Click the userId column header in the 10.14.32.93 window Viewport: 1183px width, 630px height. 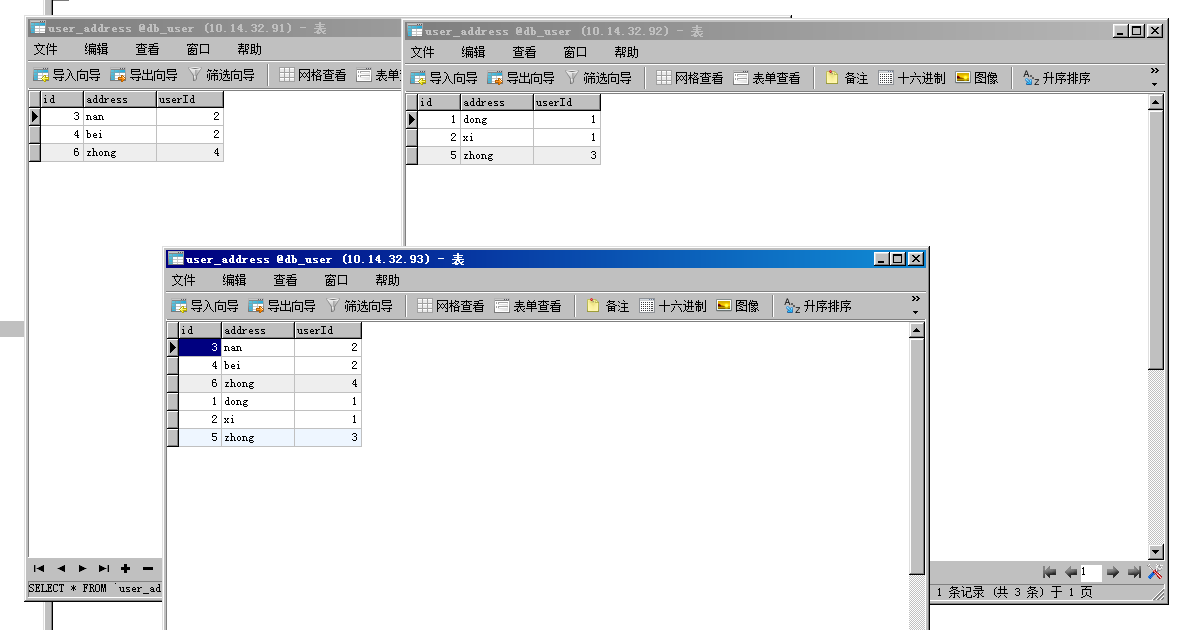pos(328,330)
